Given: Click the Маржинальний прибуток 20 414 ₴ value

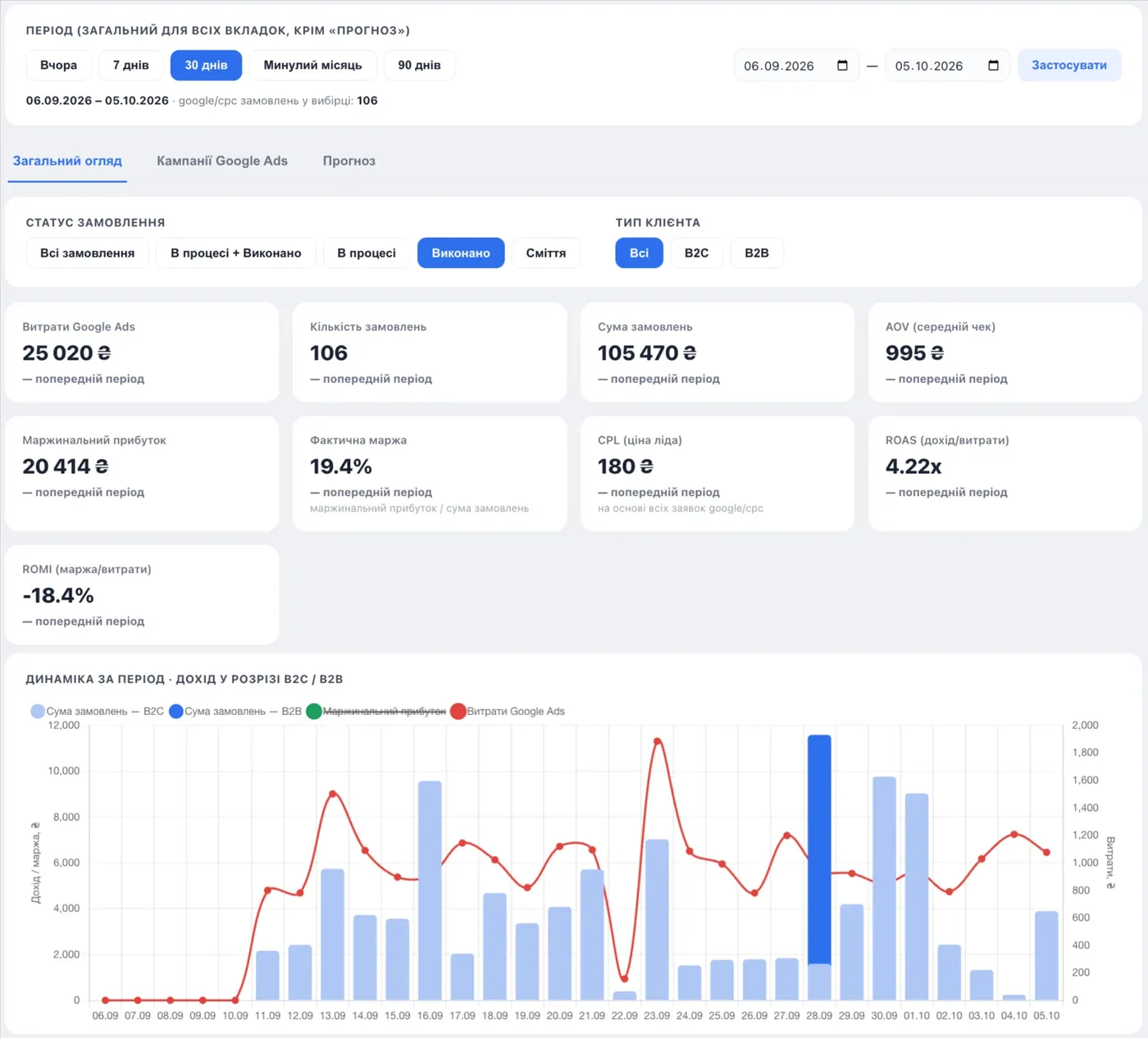Looking at the screenshot, I should coord(66,467).
